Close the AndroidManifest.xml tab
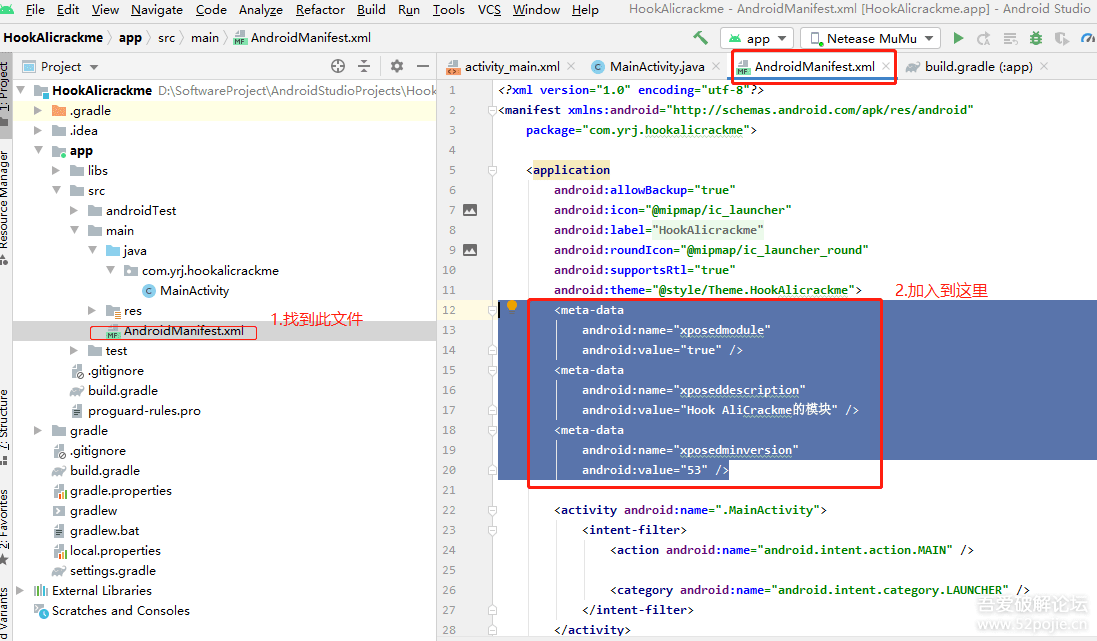 click(886, 66)
